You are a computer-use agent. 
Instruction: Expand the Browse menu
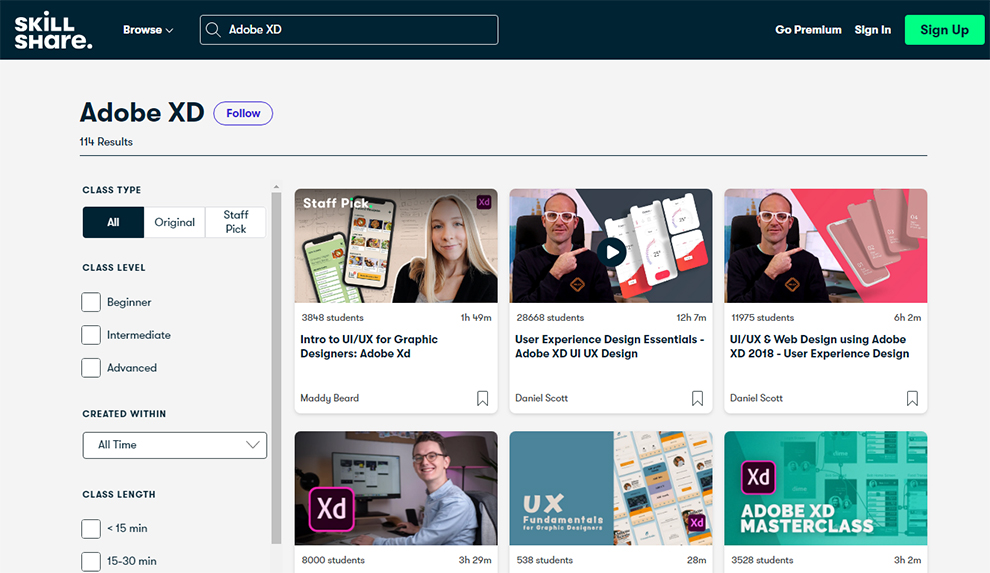pyautogui.click(x=148, y=30)
